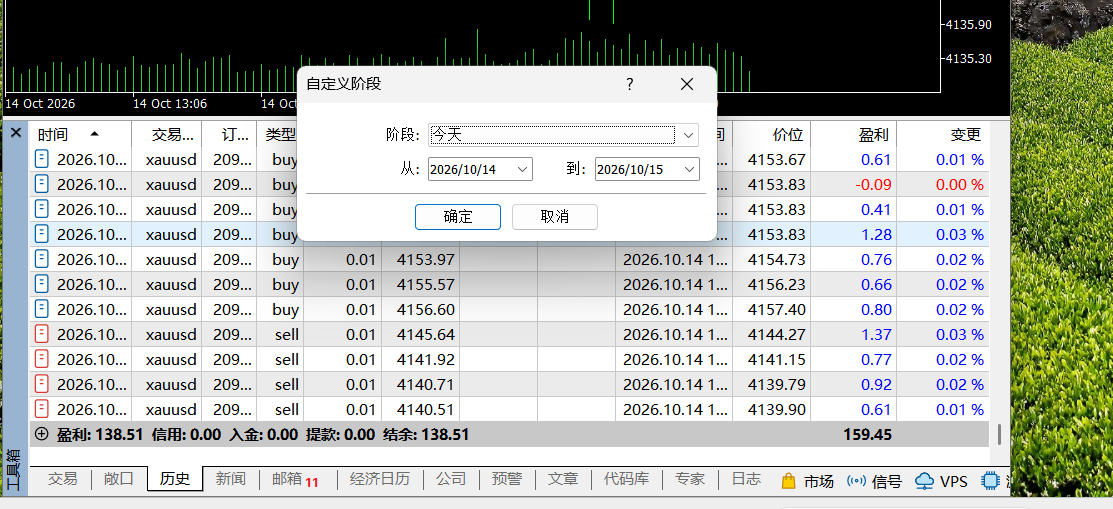Viewport: 1113px width, 509px height.
Task: Click the buy icon in the 0.41 profit row
Action: (x=42, y=209)
